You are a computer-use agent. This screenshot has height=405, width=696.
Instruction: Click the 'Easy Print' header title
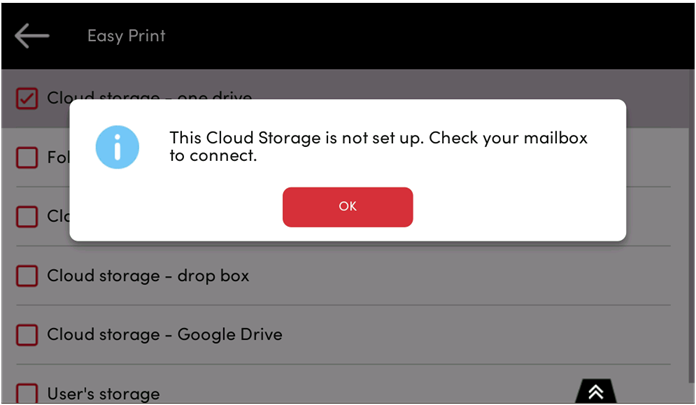pos(126,36)
